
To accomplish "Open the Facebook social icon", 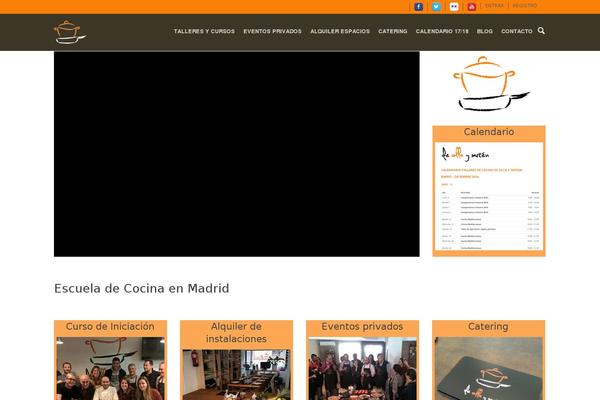I will coord(419,7).
